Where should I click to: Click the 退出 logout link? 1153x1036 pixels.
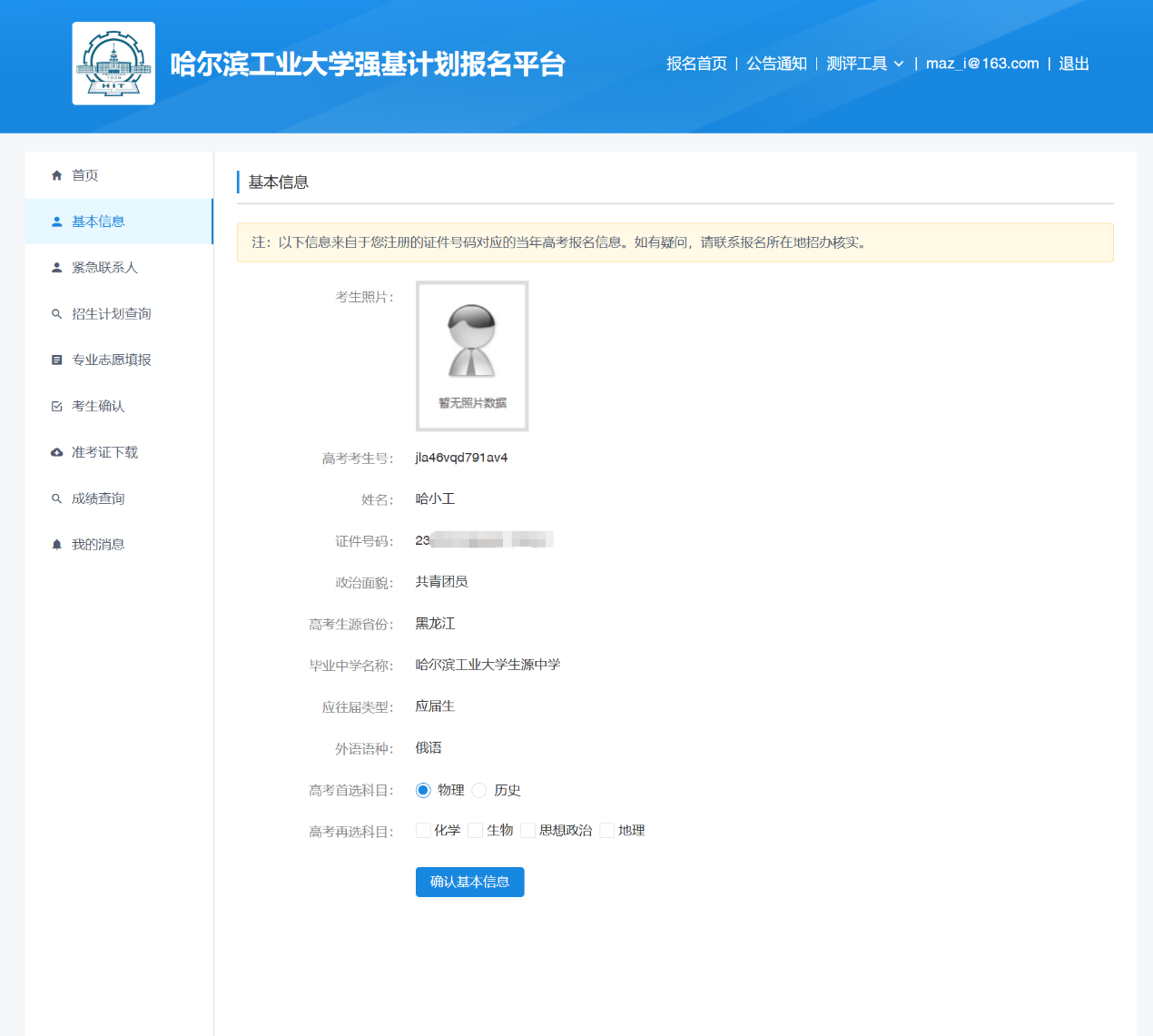point(1073,64)
